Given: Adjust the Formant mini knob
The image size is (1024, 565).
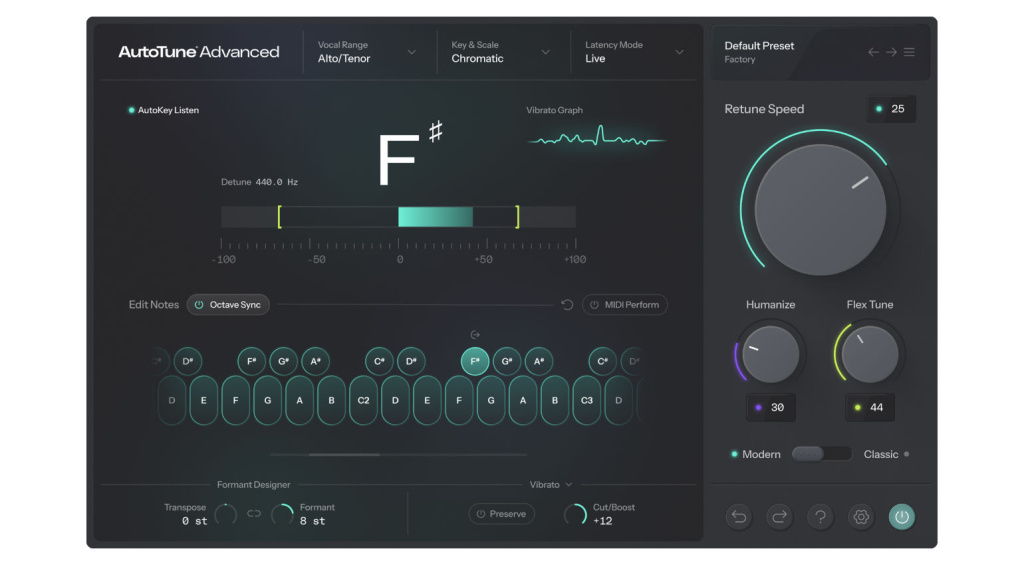Looking at the screenshot, I should coord(282,515).
